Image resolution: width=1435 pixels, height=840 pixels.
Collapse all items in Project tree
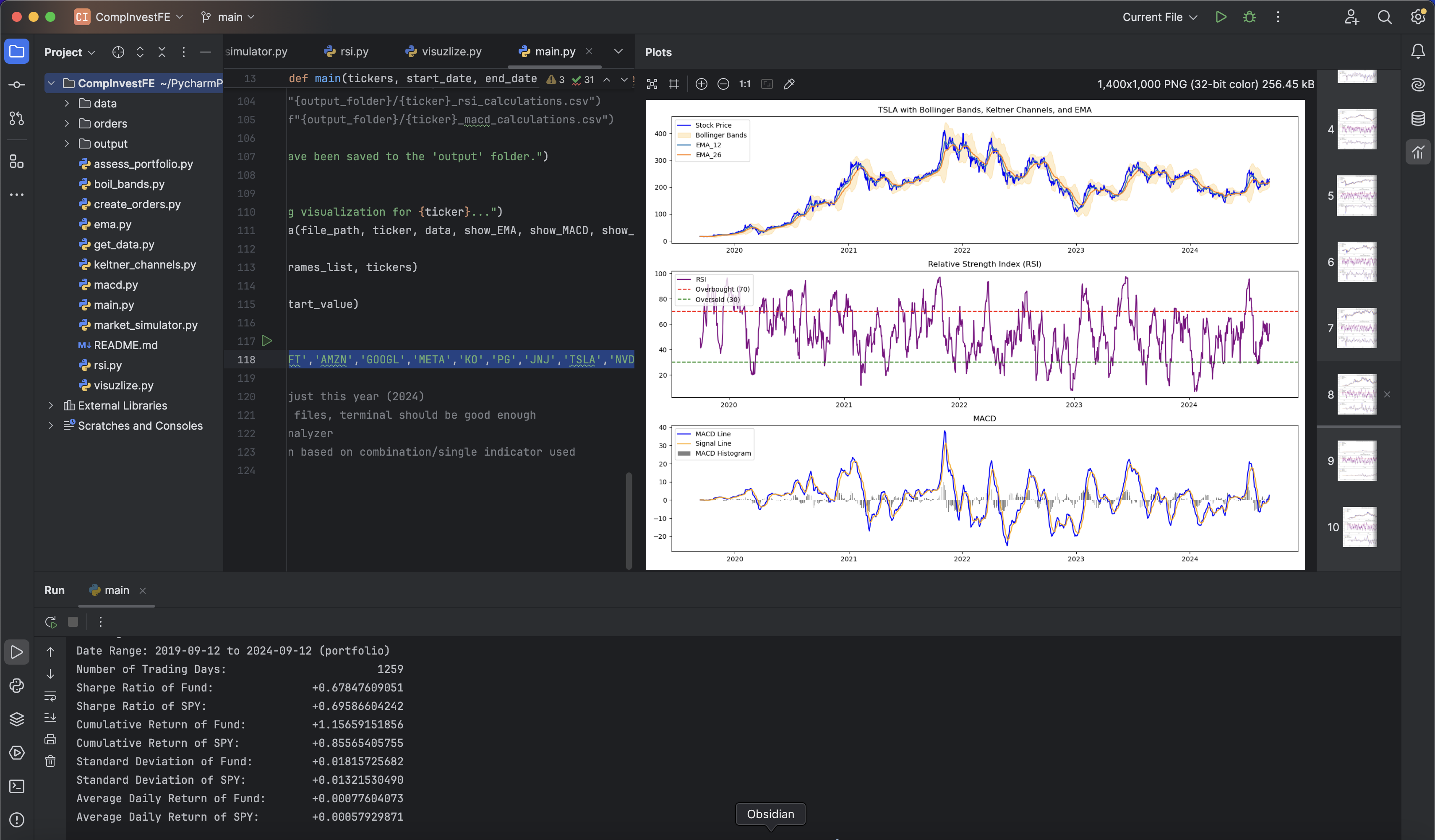(x=162, y=52)
